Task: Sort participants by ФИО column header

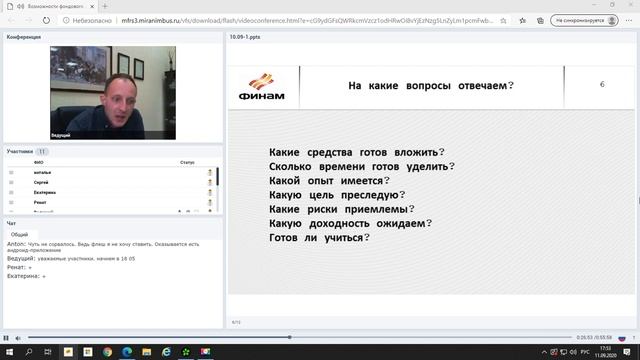Action: click(38, 162)
